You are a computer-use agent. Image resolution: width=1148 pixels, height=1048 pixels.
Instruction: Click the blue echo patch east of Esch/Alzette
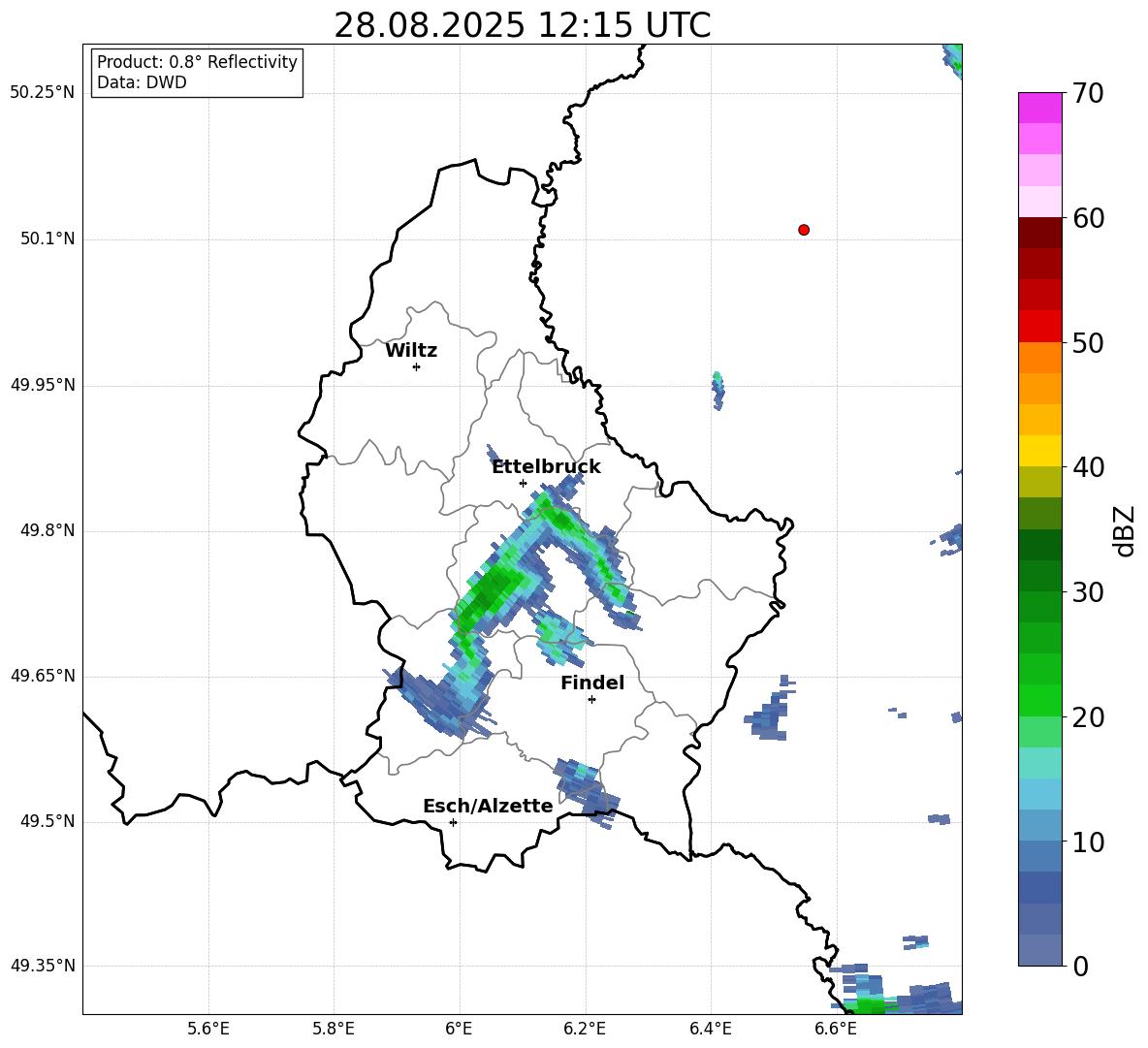(586, 792)
